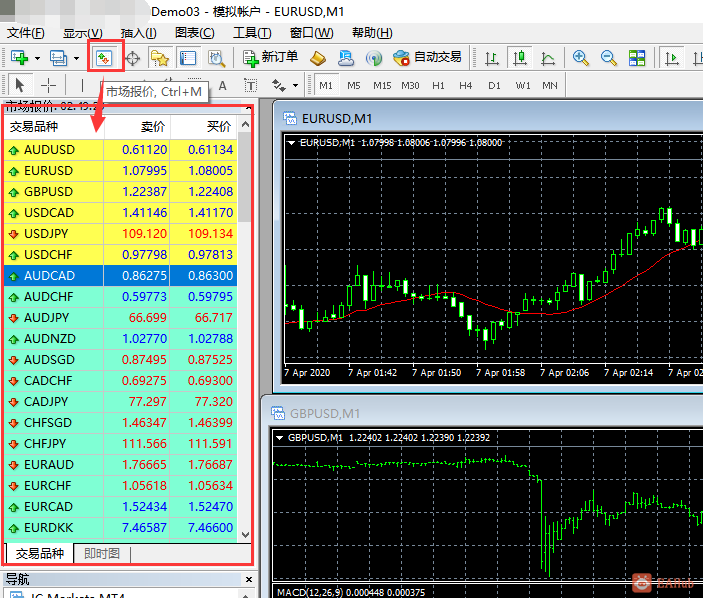Open the Navigator star-folder icon

point(159,58)
